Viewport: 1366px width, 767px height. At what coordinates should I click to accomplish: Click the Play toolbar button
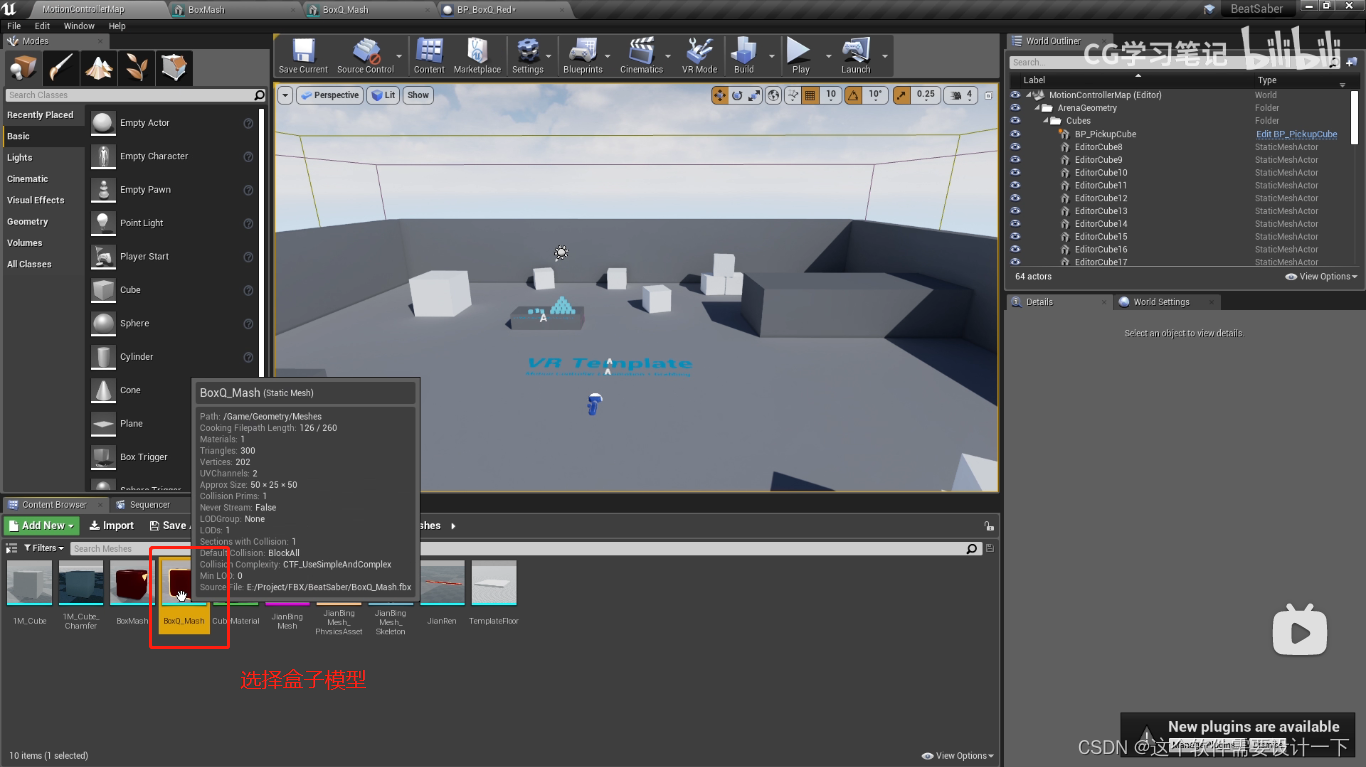click(800, 55)
